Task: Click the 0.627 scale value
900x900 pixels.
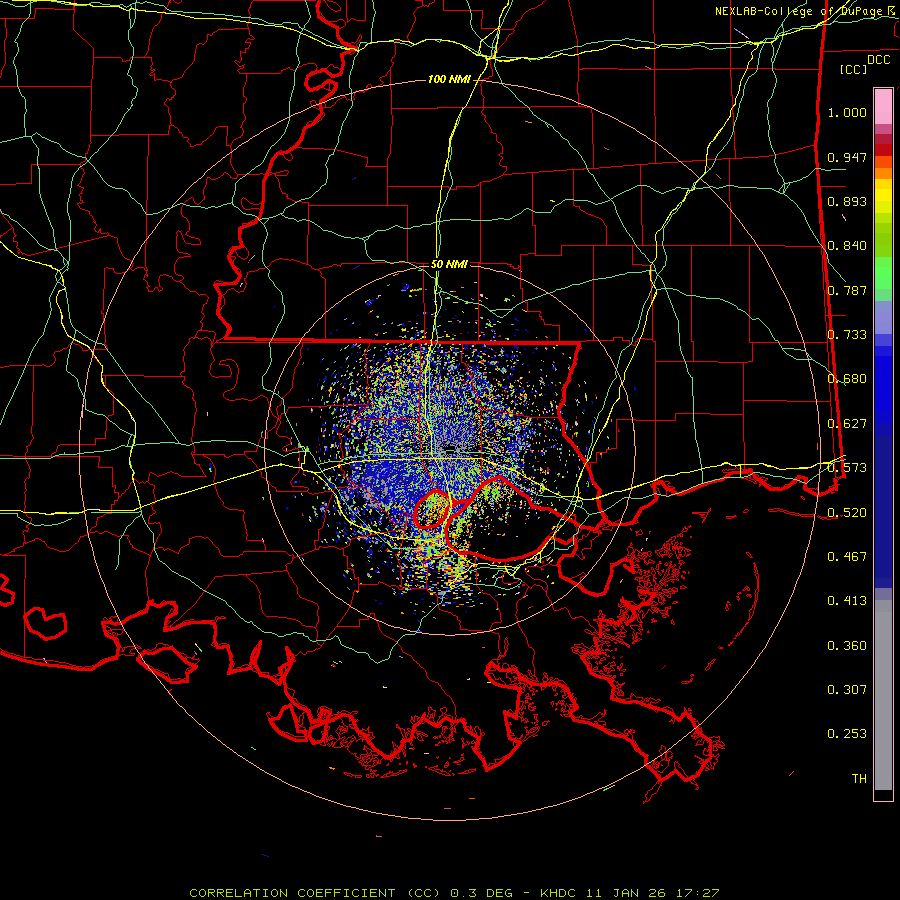Action: point(847,424)
